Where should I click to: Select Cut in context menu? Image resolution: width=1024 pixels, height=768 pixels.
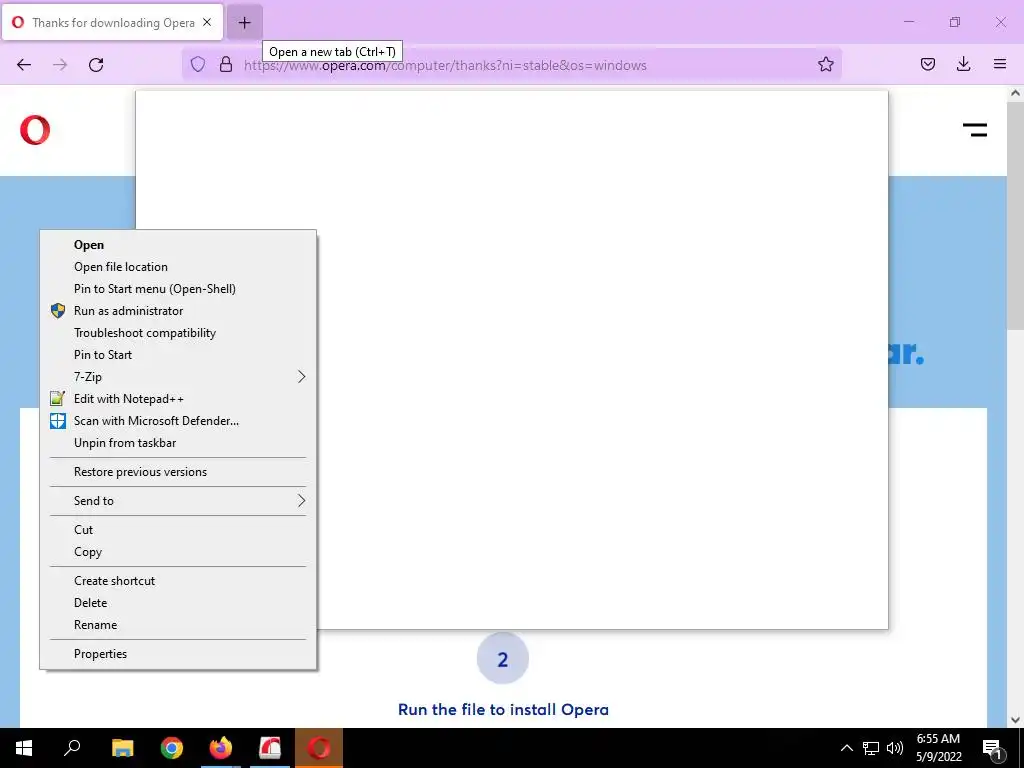(178, 530)
